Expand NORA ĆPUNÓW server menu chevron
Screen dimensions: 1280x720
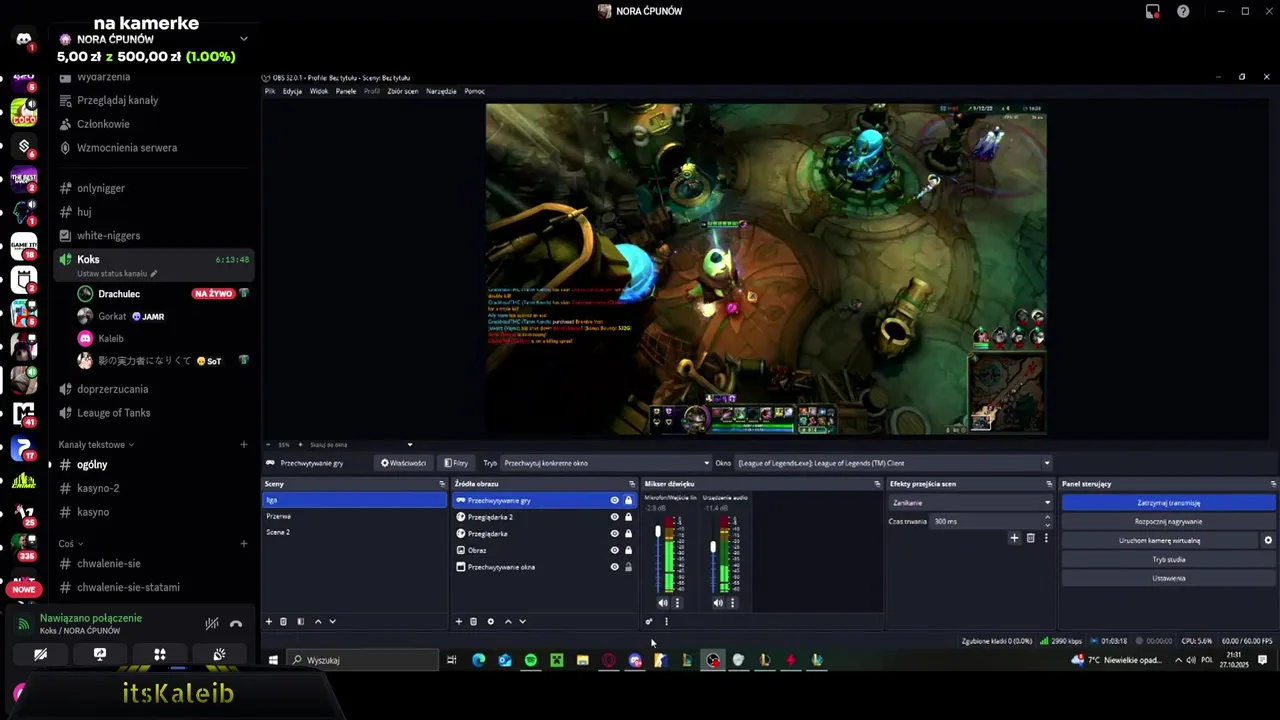point(243,39)
